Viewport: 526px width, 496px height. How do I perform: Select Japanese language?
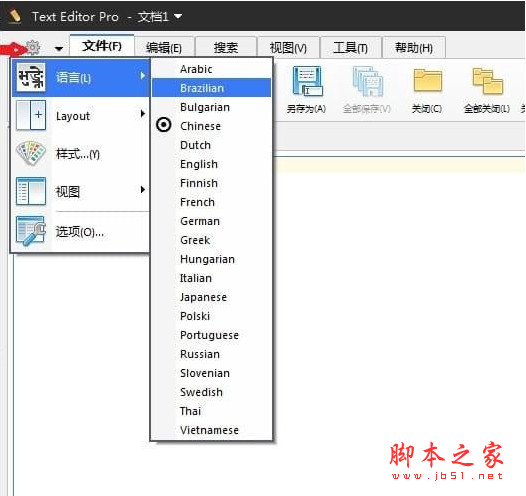[x=211, y=297]
